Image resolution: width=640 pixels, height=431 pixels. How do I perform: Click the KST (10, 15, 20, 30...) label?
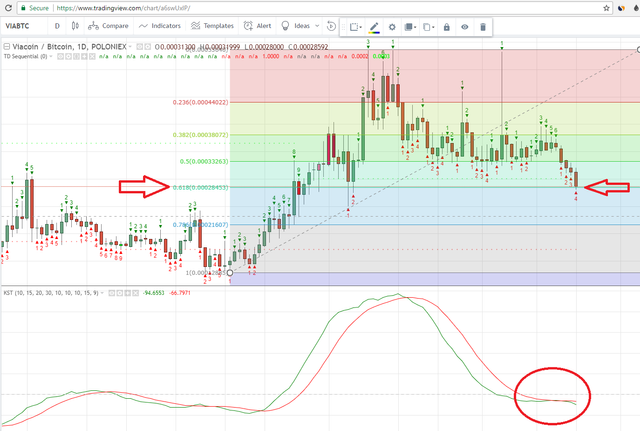click(x=51, y=293)
